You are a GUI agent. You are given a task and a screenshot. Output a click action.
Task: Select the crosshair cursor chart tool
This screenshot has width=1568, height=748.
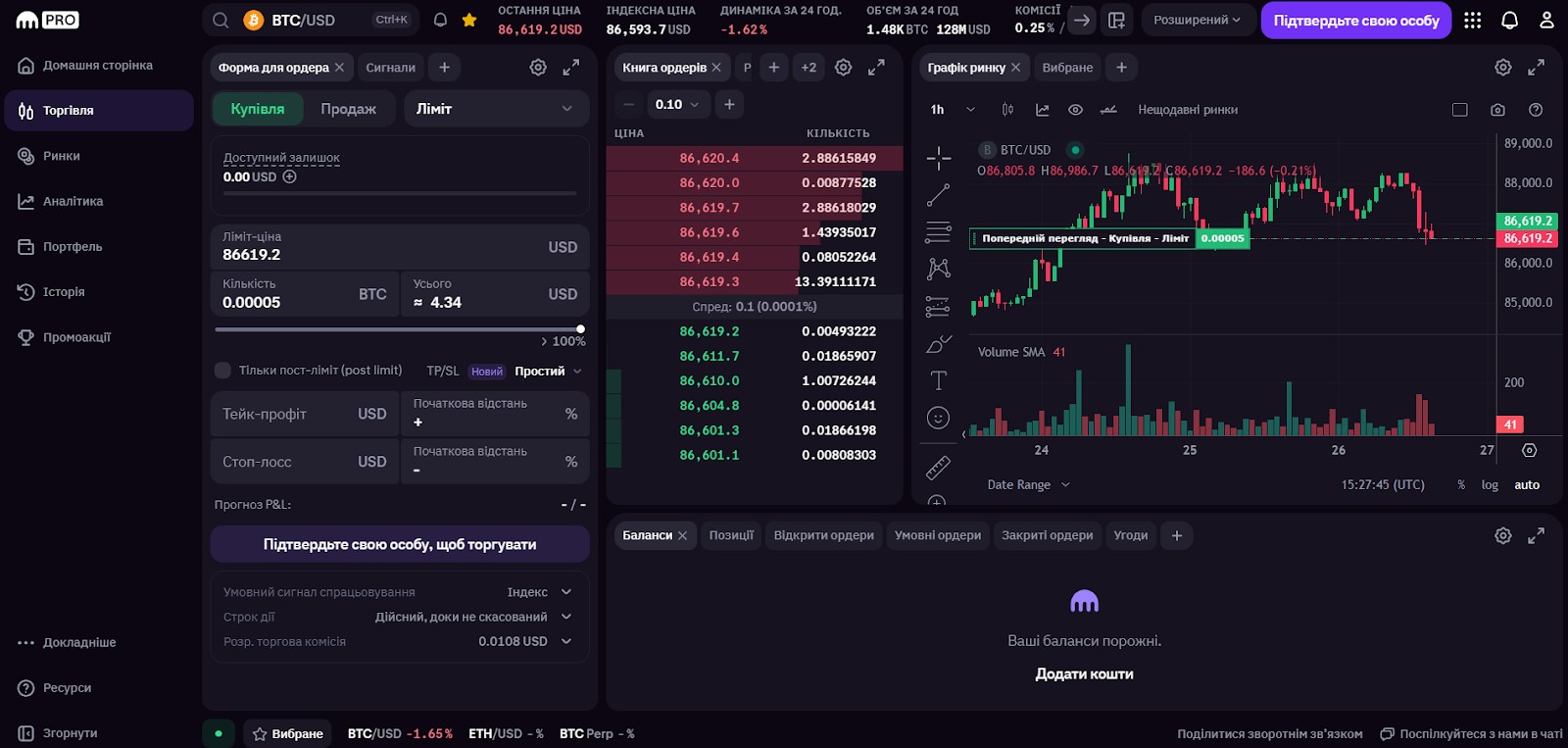click(938, 158)
